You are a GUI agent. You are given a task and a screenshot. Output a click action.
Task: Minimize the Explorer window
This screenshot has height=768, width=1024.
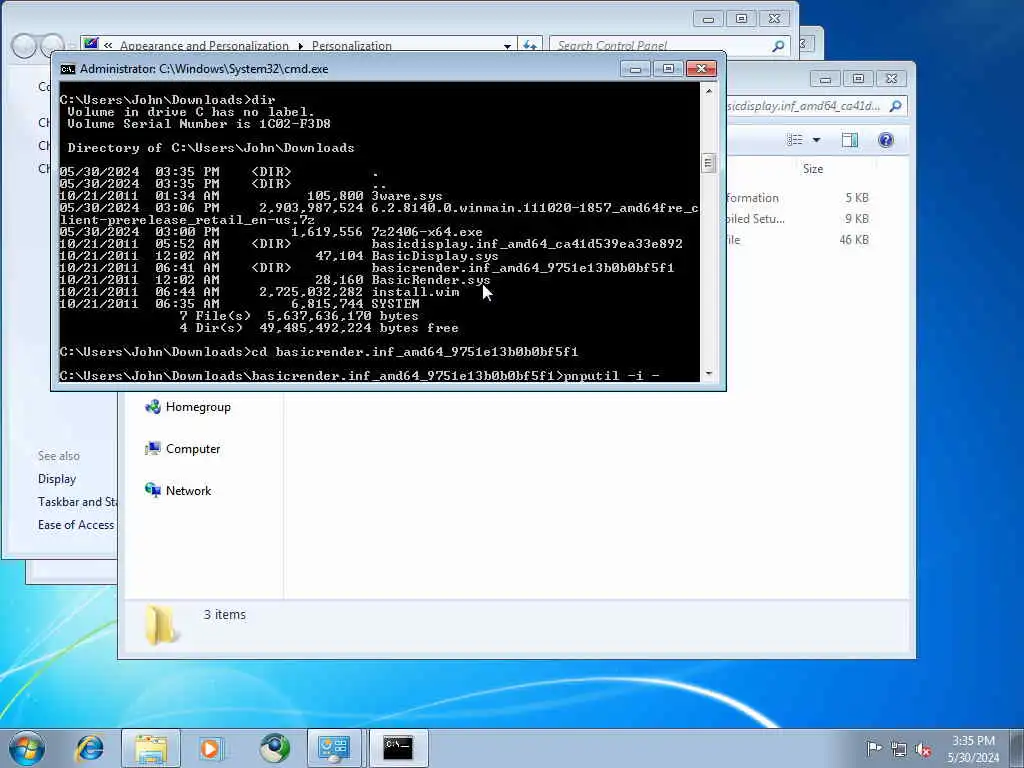point(825,79)
